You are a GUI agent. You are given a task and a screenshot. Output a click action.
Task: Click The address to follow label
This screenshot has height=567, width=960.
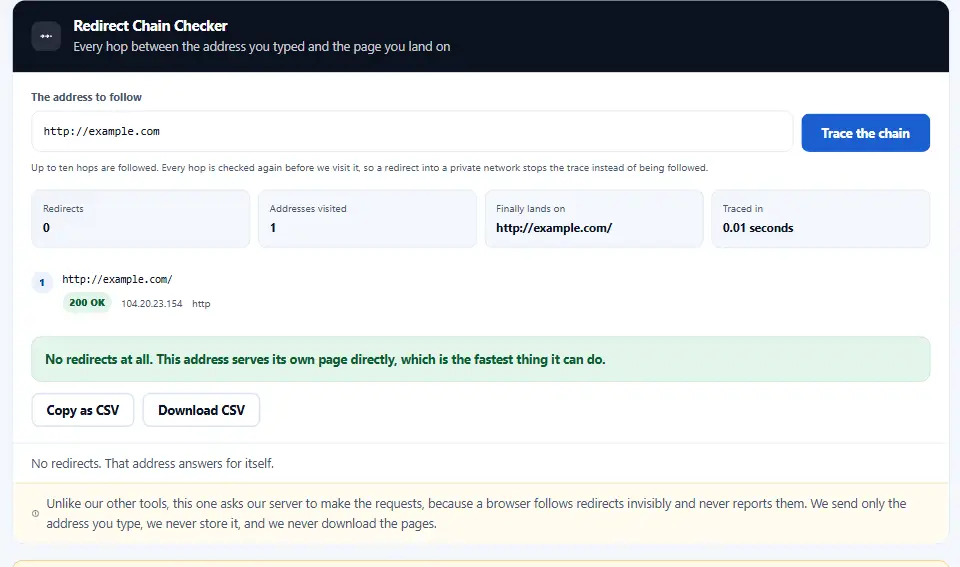pyautogui.click(x=86, y=97)
